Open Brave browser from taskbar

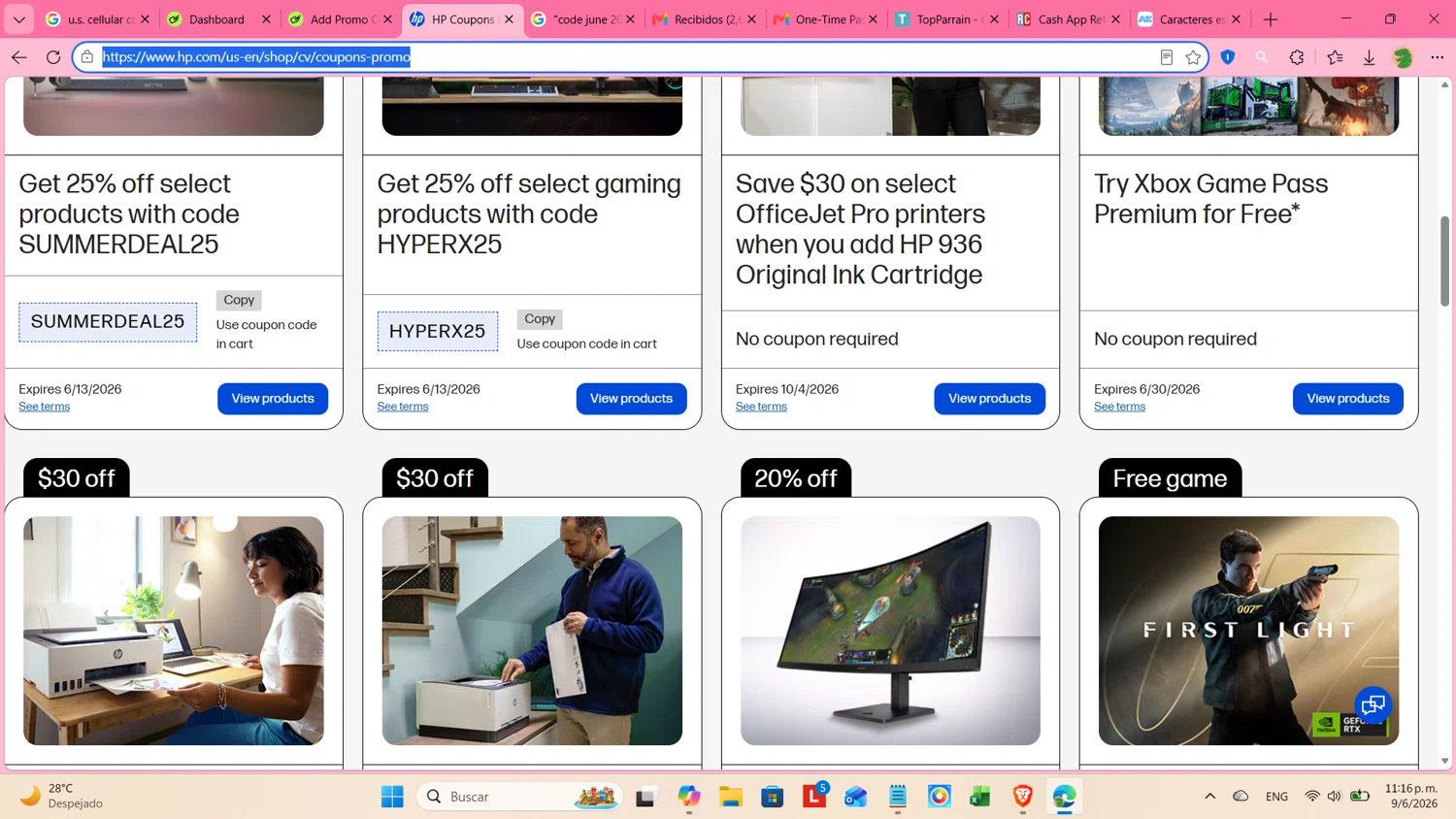pos(1022,797)
